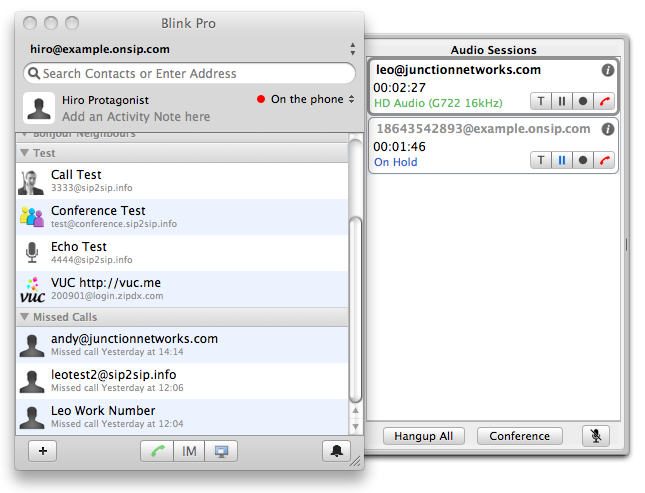Viewport: 645px width, 493px height.
Task: Select the Conference Test contact
Action: (x=182, y=217)
